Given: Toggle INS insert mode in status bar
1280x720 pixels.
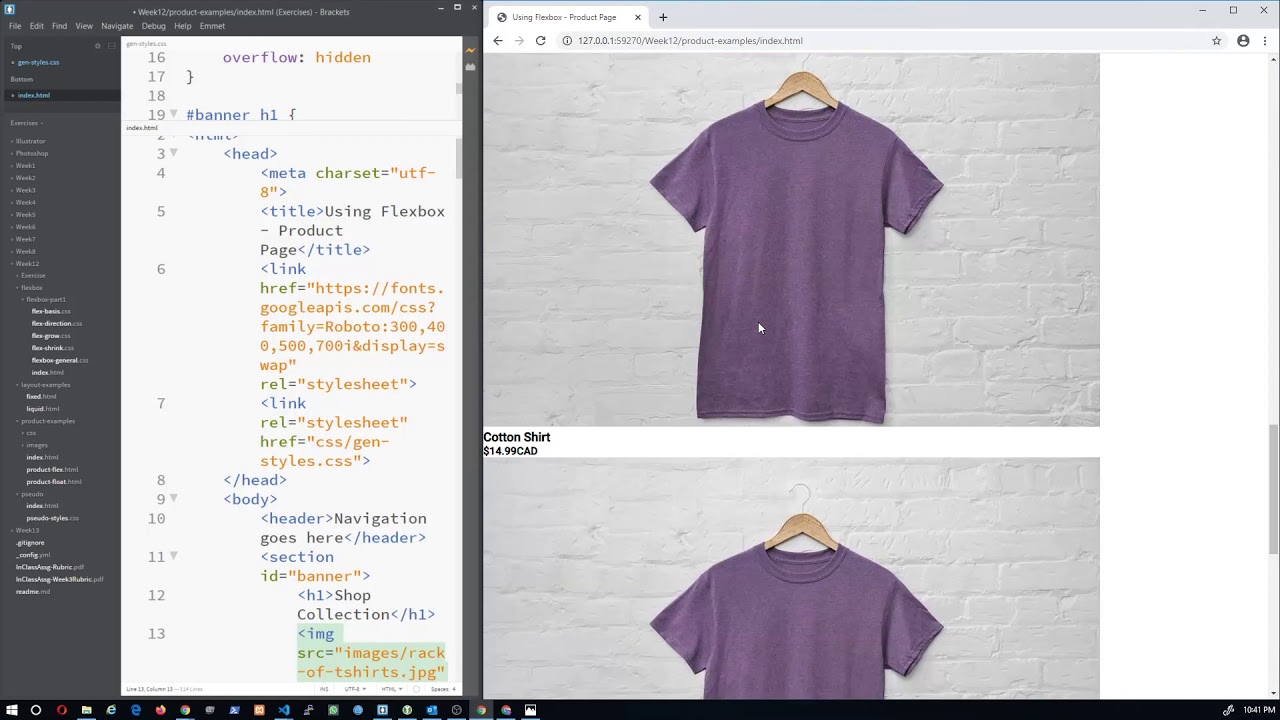Looking at the screenshot, I should [324, 689].
